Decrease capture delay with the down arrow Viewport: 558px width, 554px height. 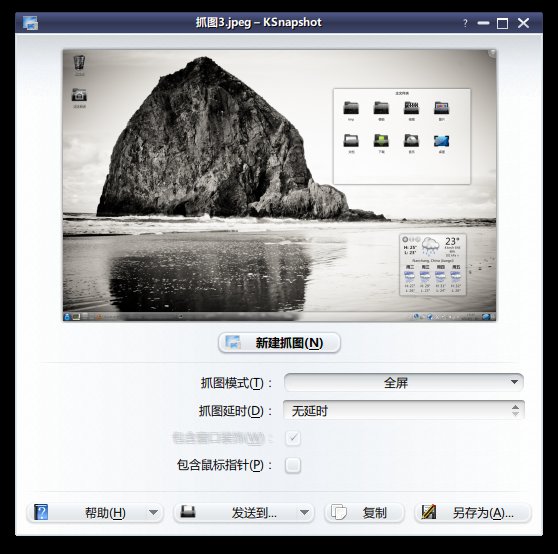pyautogui.click(x=515, y=414)
